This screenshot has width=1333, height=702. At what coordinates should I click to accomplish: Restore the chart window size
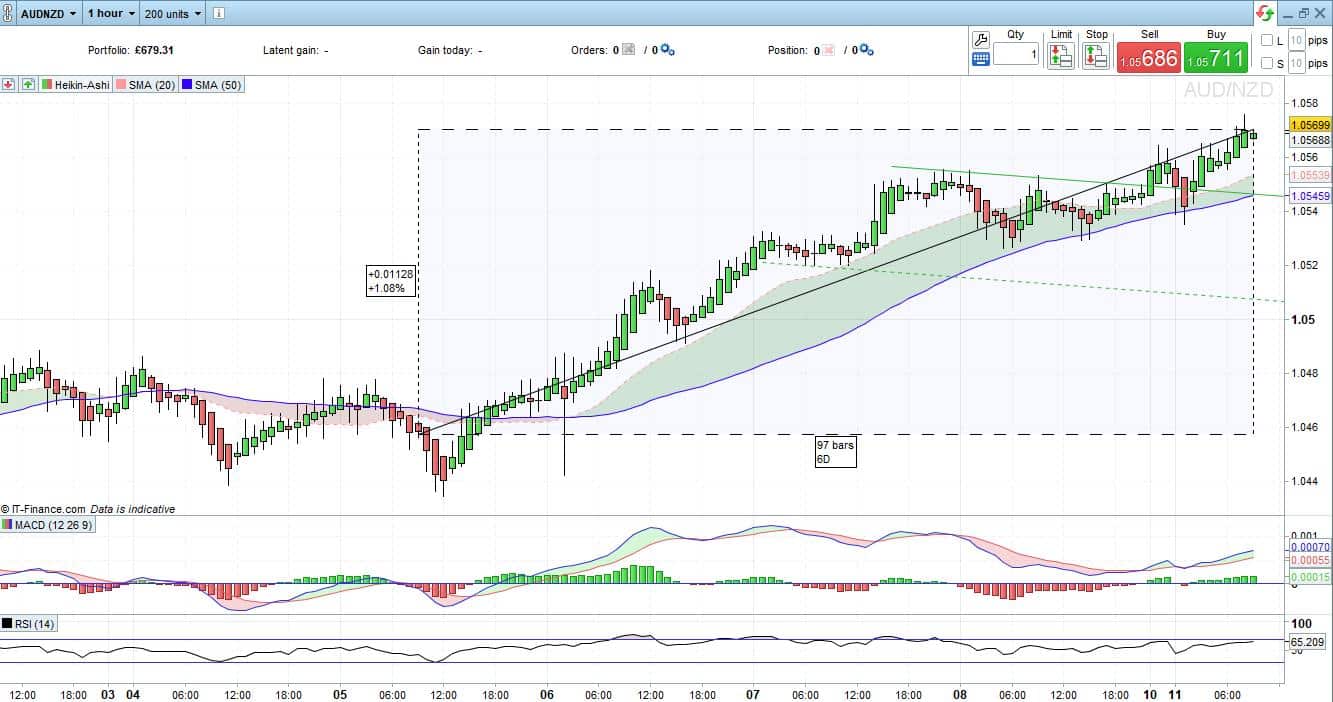pyautogui.click(x=1303, y=13)
